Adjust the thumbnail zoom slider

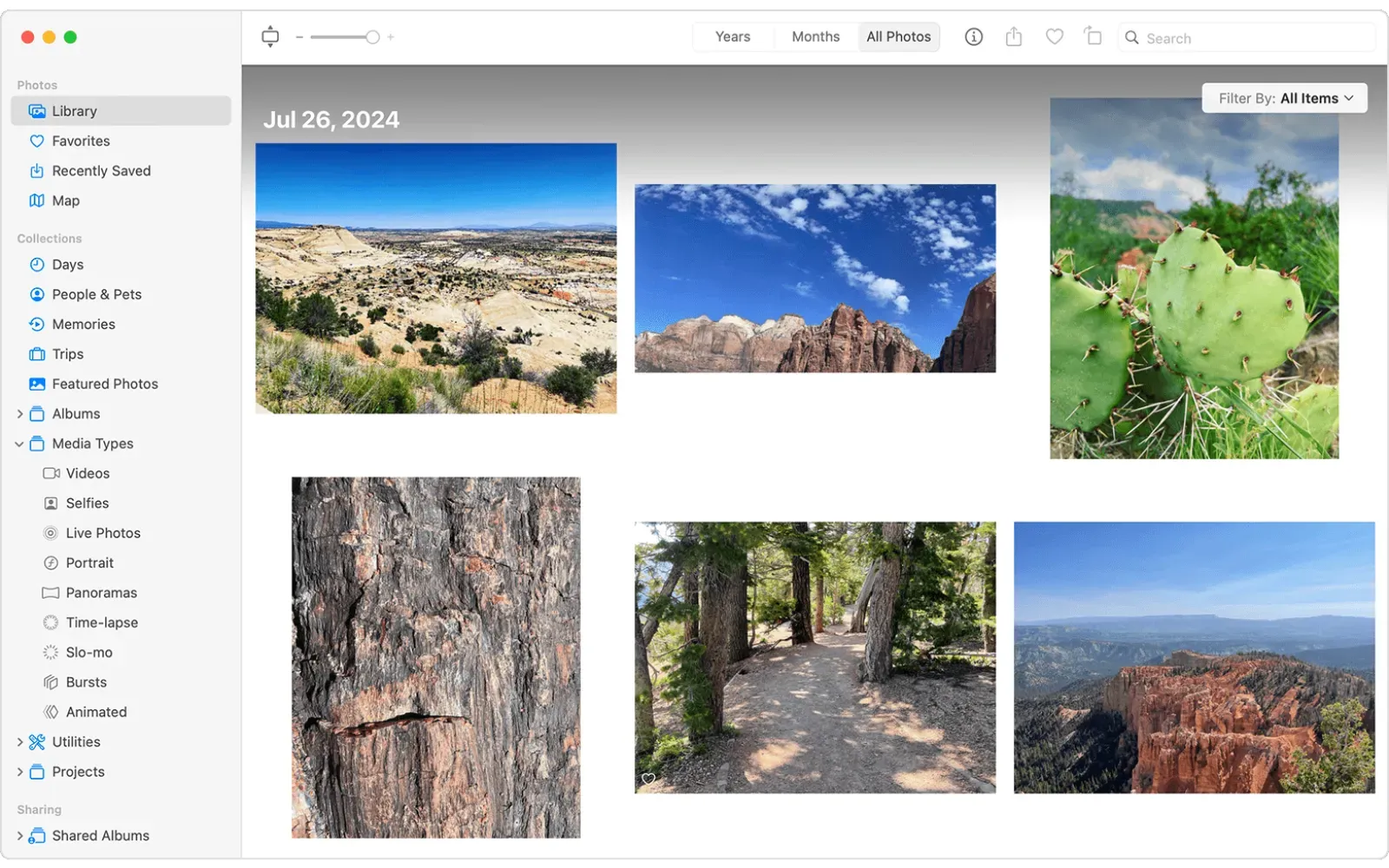pyautogui.click(x=372, y=36)
